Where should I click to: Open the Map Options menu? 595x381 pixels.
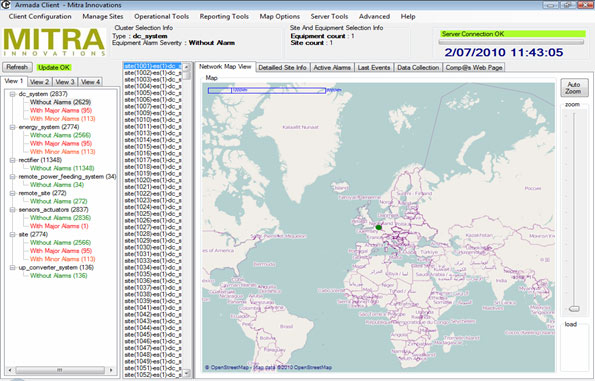pos(280,17)
